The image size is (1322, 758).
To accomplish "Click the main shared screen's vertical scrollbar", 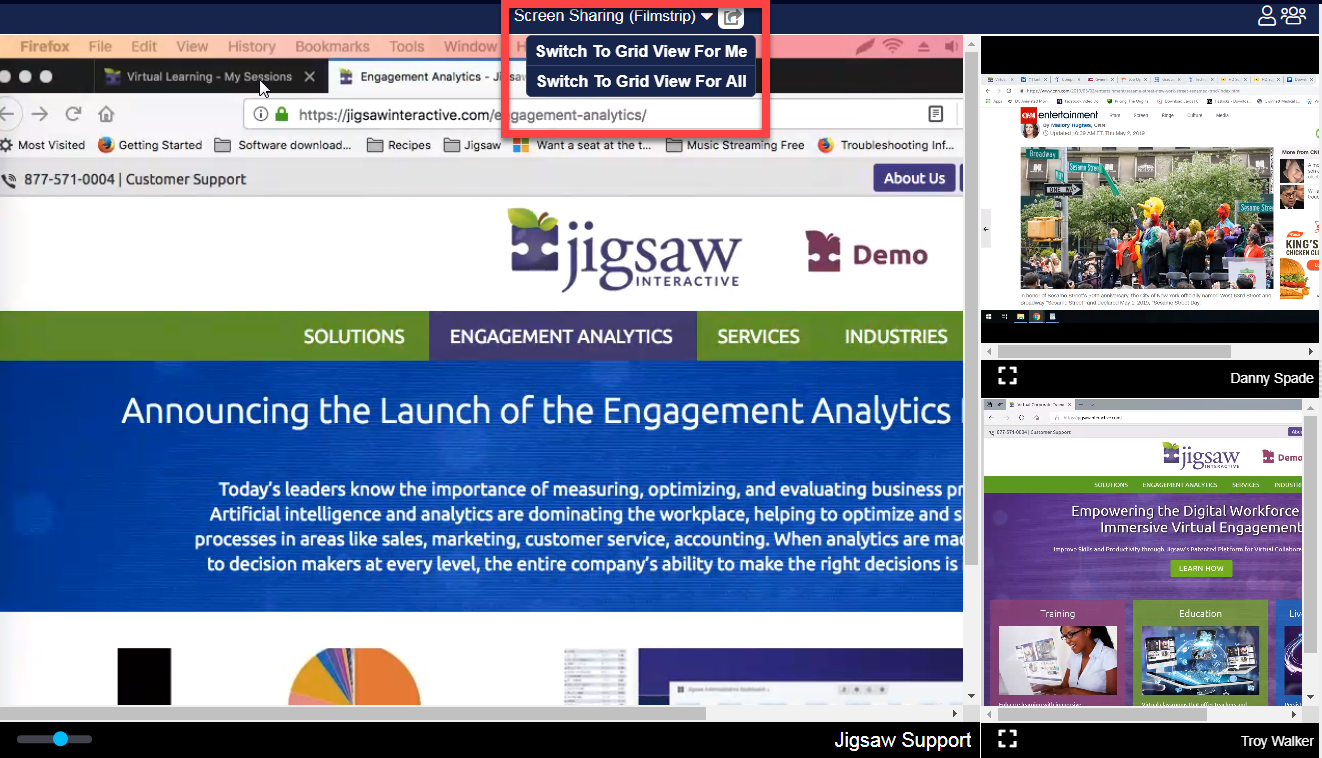I will [x=970, y=300].
